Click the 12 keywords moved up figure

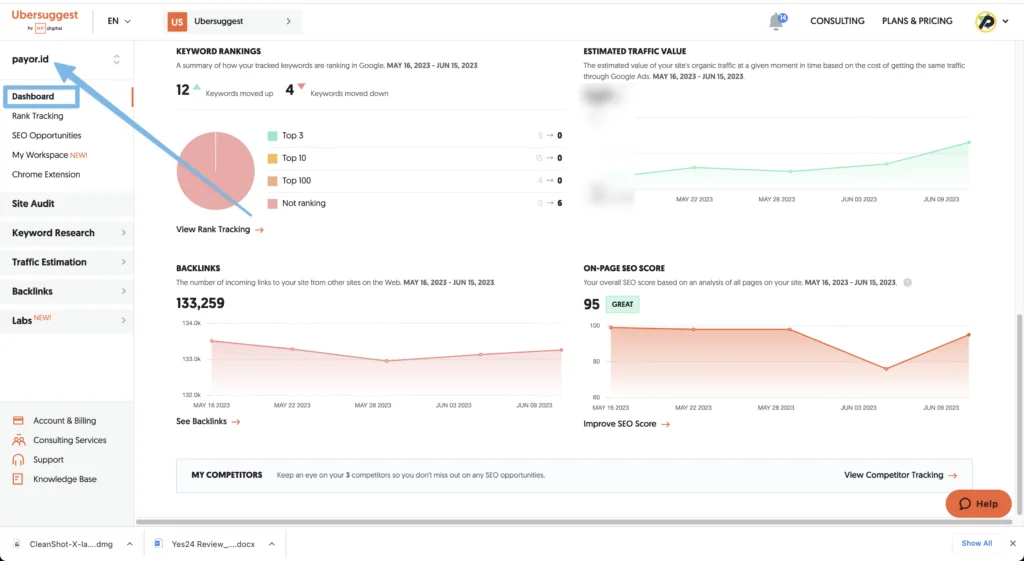(x=182, y=90)
